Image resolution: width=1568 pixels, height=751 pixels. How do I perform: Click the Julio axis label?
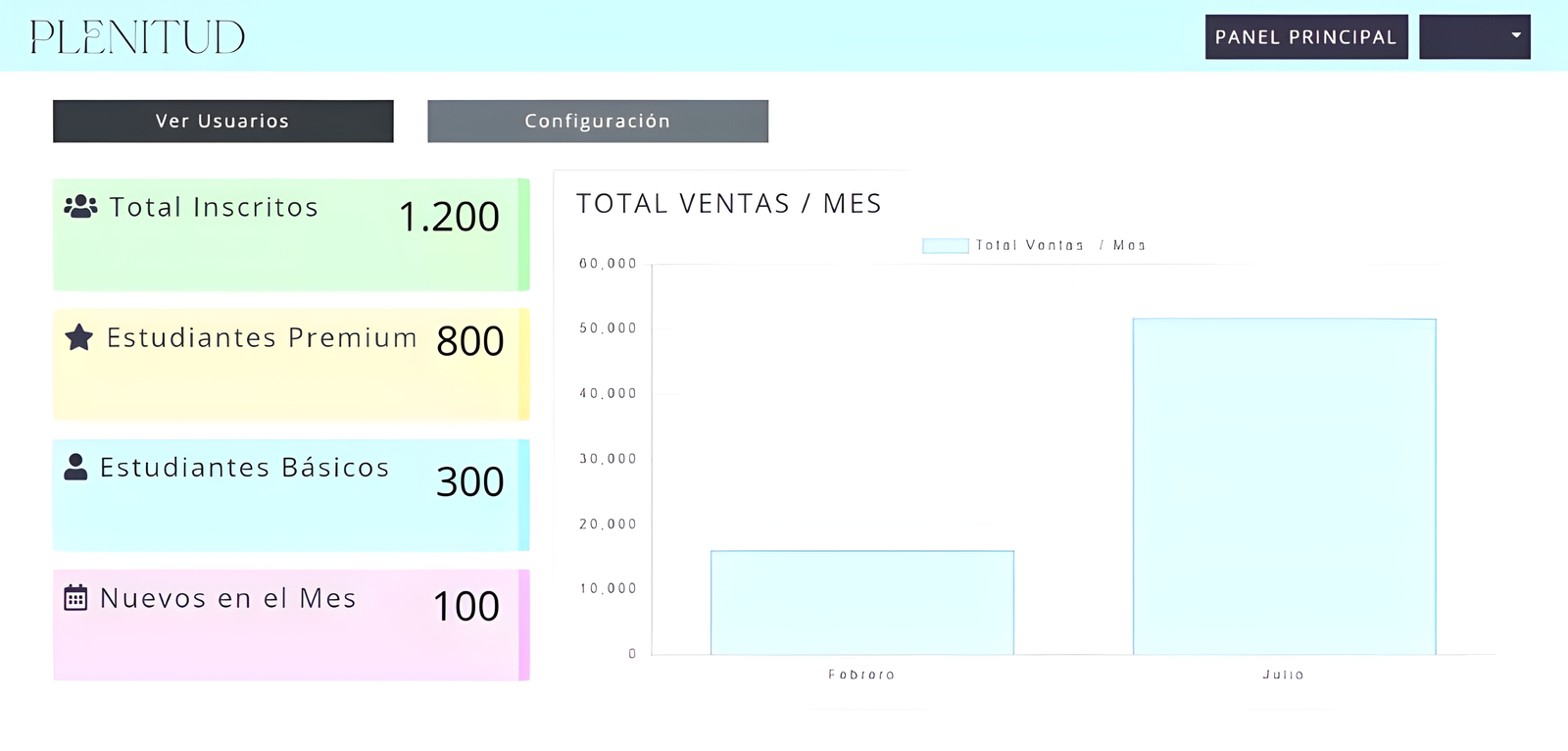(x=1284, y=675)
